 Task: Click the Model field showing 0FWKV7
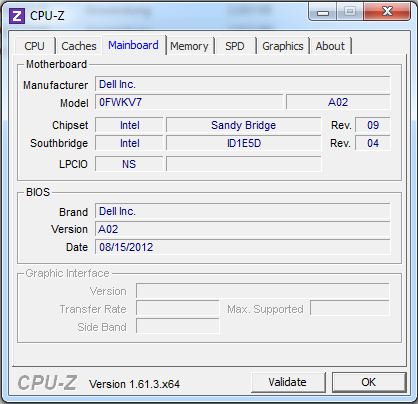pyautogui.click(x=189, y=102)
